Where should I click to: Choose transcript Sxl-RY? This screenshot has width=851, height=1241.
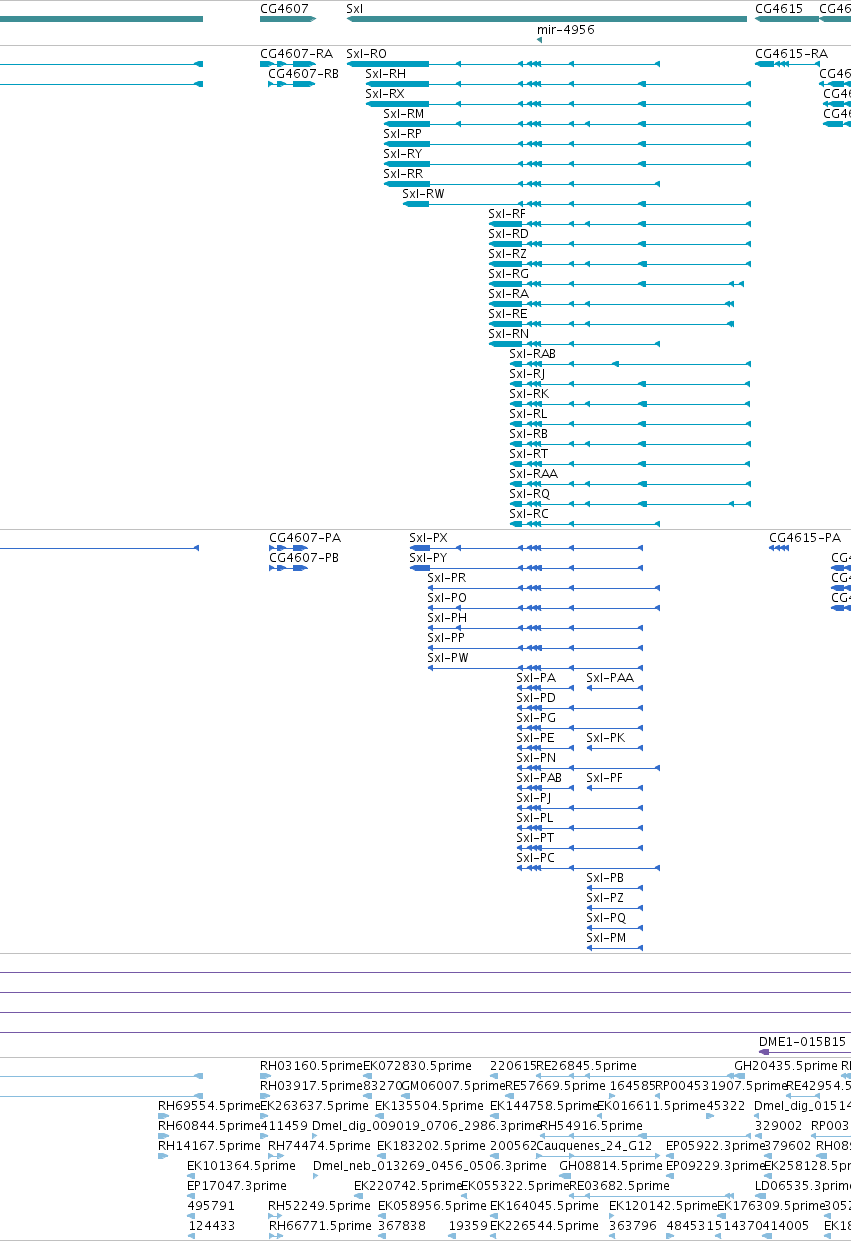tap(403, 154)
